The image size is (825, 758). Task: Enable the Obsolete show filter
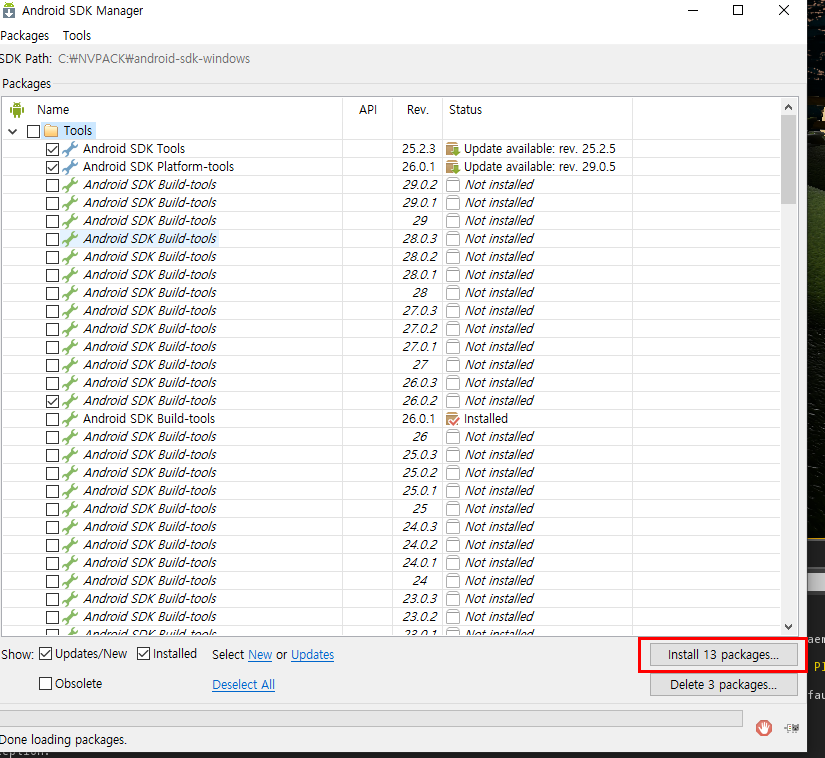(x=46, y=683)
